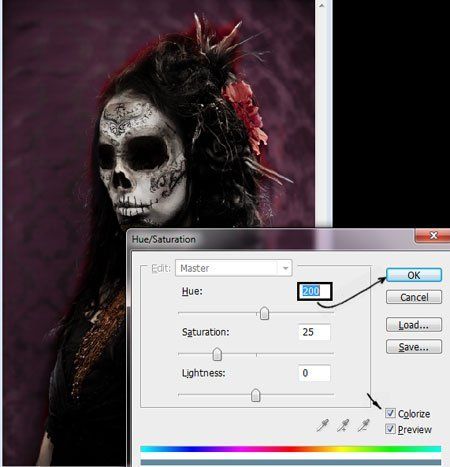Click the rainbow hue color bar
This screenshot has height=467, width=450.
click(291, 449)
